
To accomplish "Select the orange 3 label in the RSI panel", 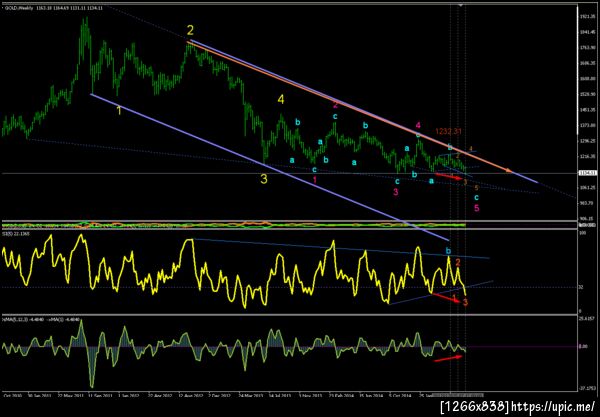I will point(465,303).
